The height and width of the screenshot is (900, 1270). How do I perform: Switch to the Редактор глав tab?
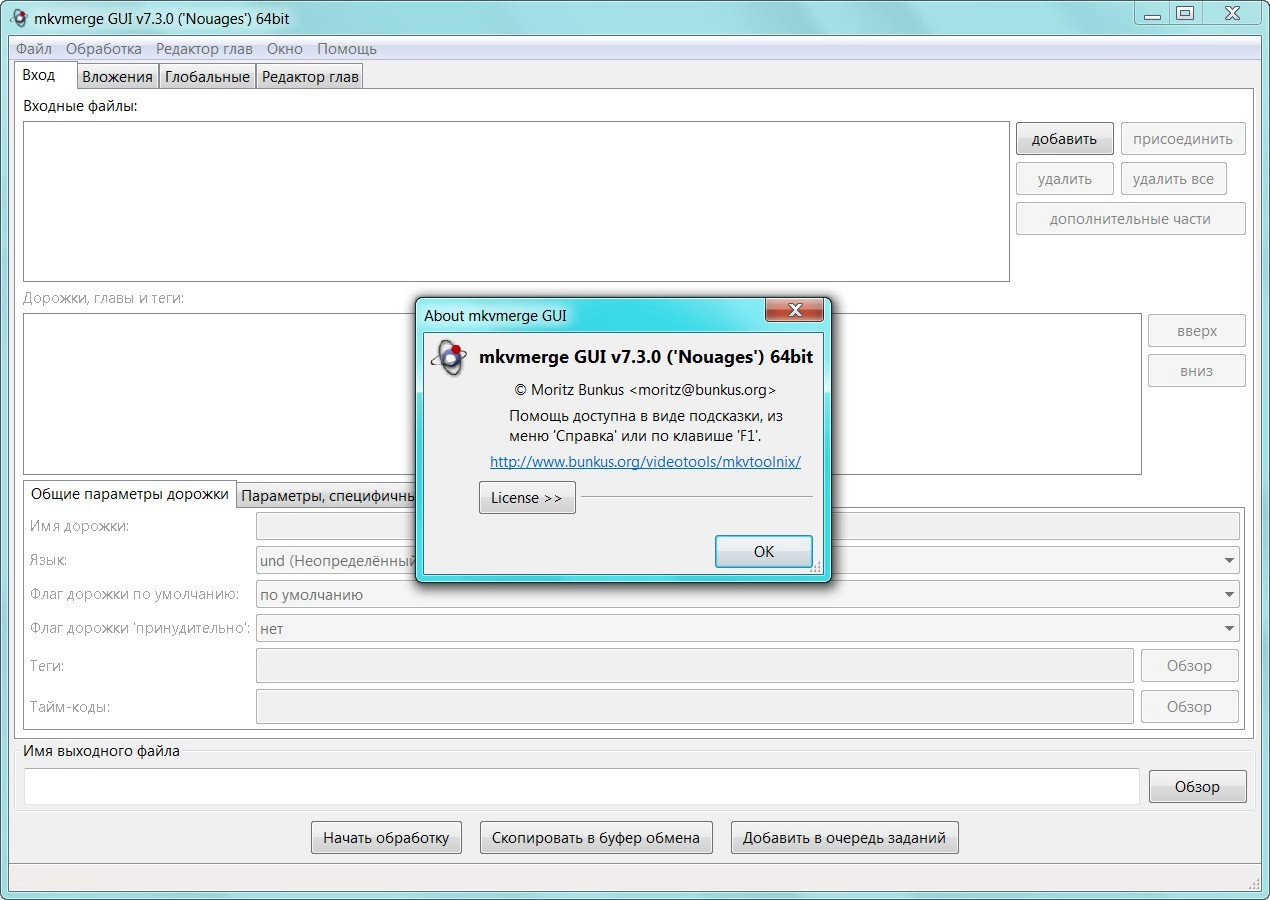tap(310, 77)
